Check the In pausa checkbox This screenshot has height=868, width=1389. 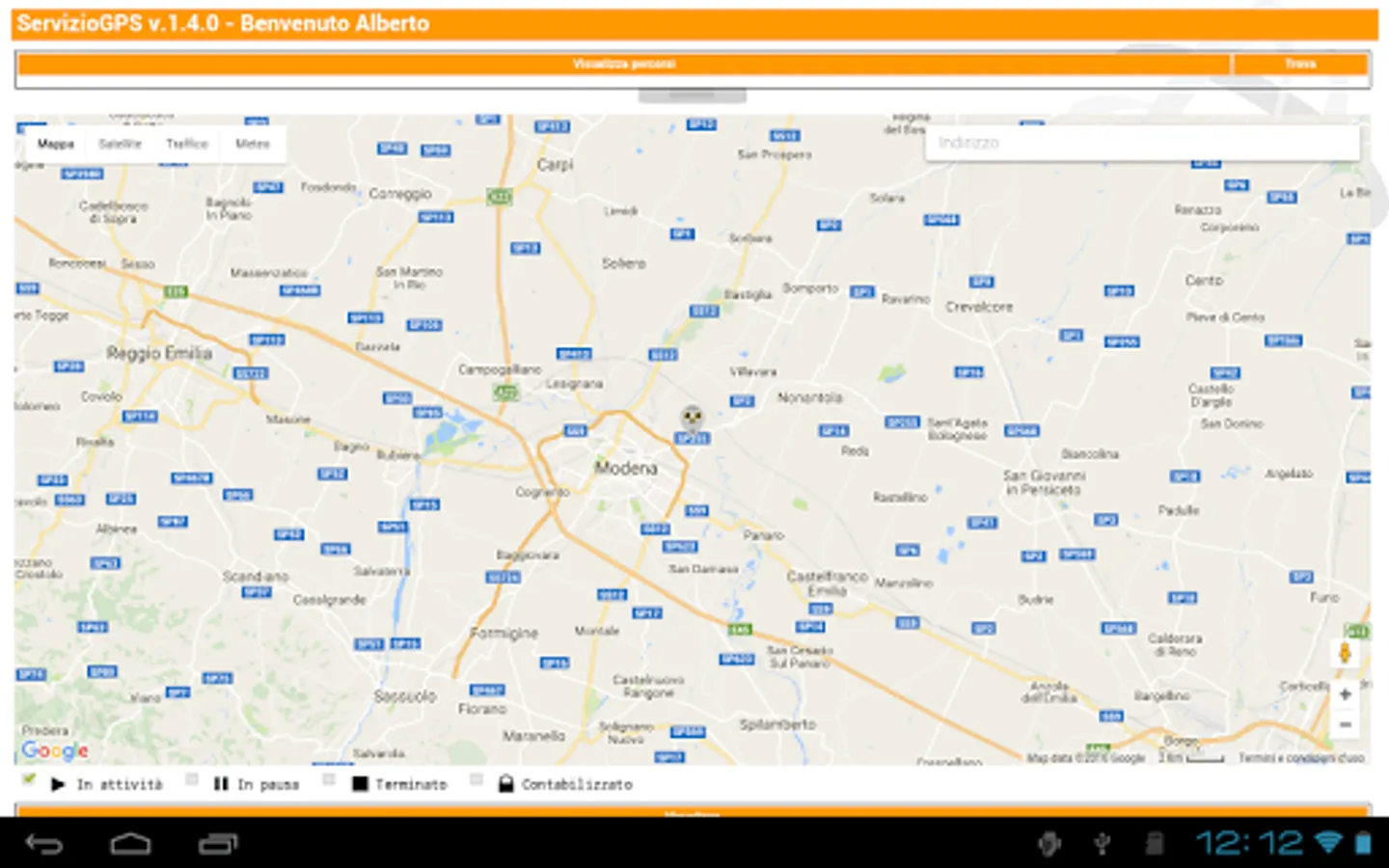[192, 779]
